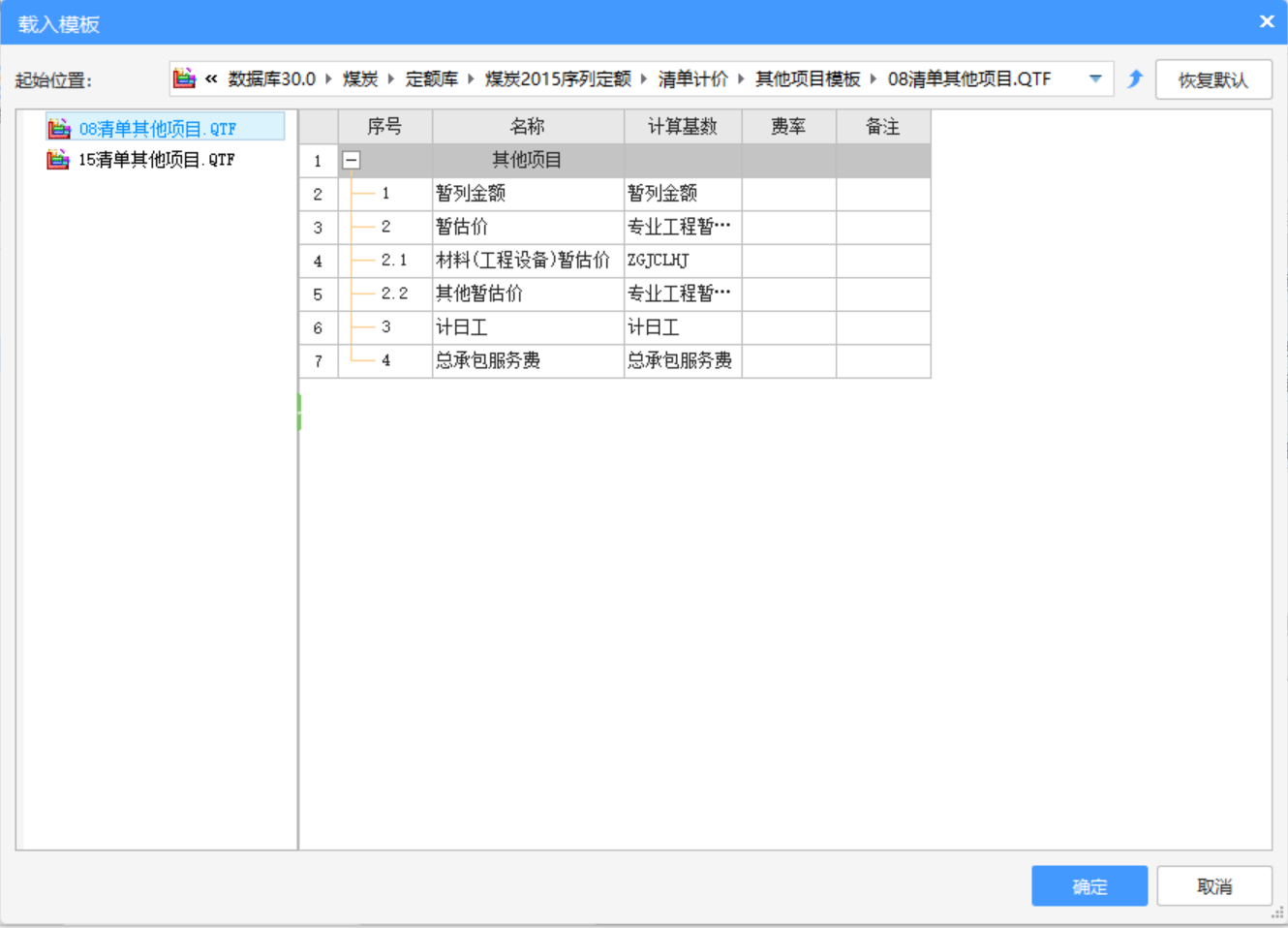Click the 费率 column header
This screenshot has width=1288, height=928.
(x=788, y=126)
